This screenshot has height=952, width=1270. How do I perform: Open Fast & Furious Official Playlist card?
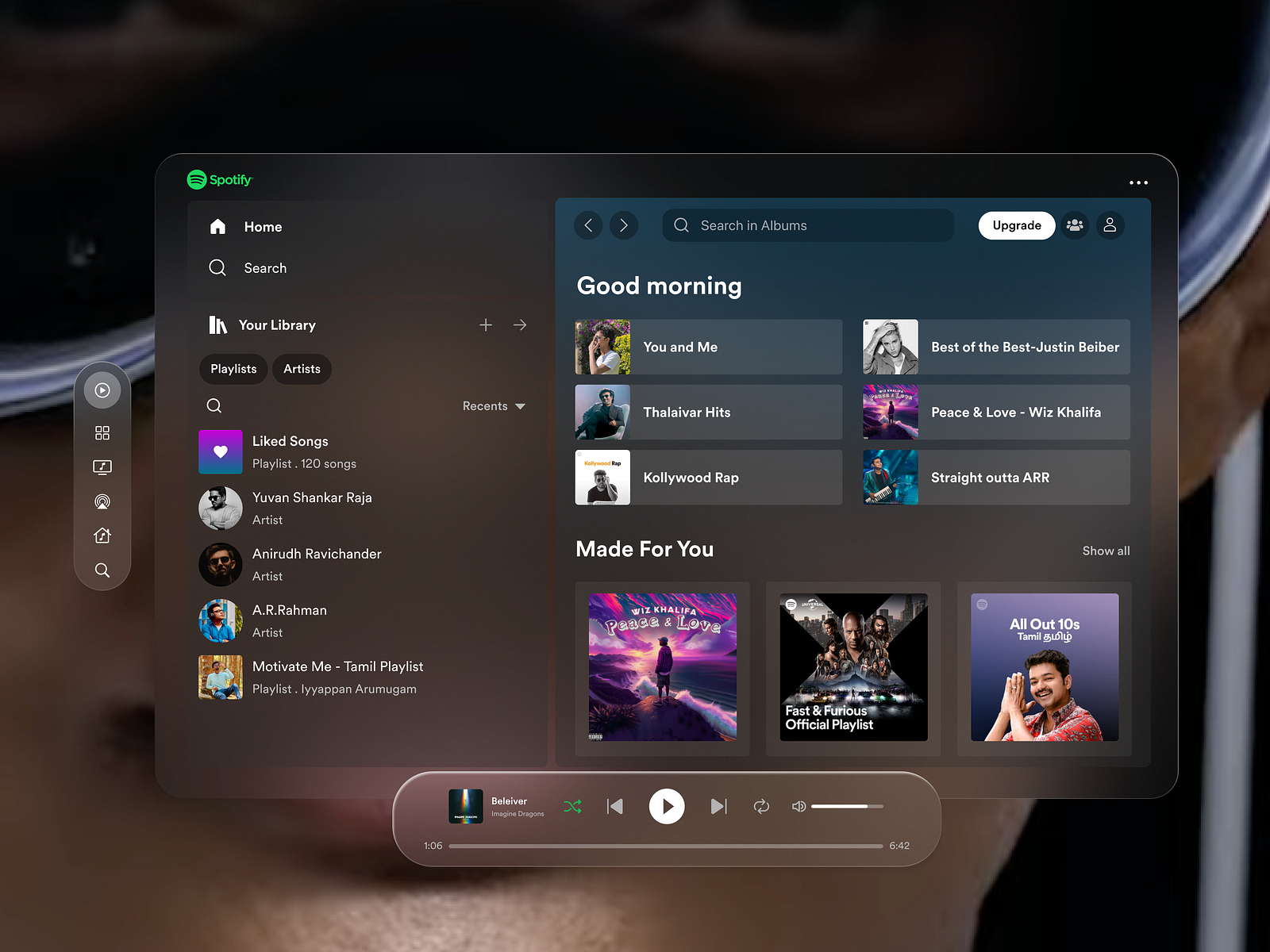853,668
